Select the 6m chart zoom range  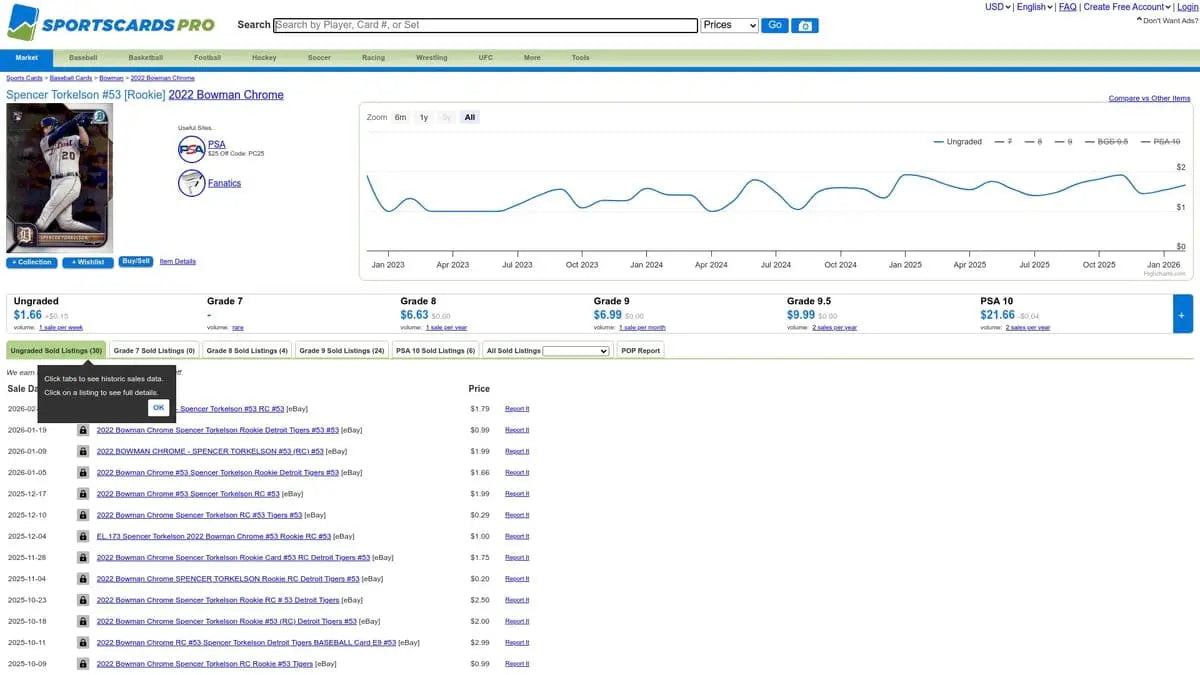coord(400,117)
